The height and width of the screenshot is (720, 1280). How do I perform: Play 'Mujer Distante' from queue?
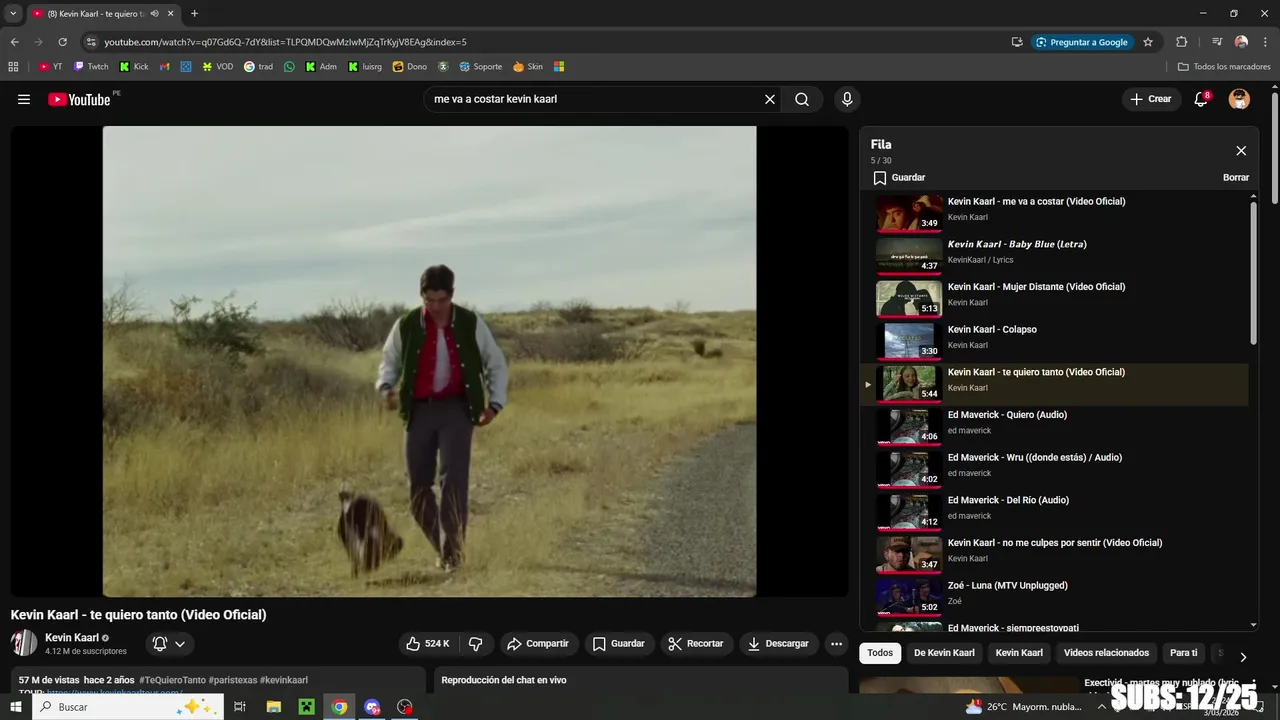pyautogui.click(x=1055, y=298)
